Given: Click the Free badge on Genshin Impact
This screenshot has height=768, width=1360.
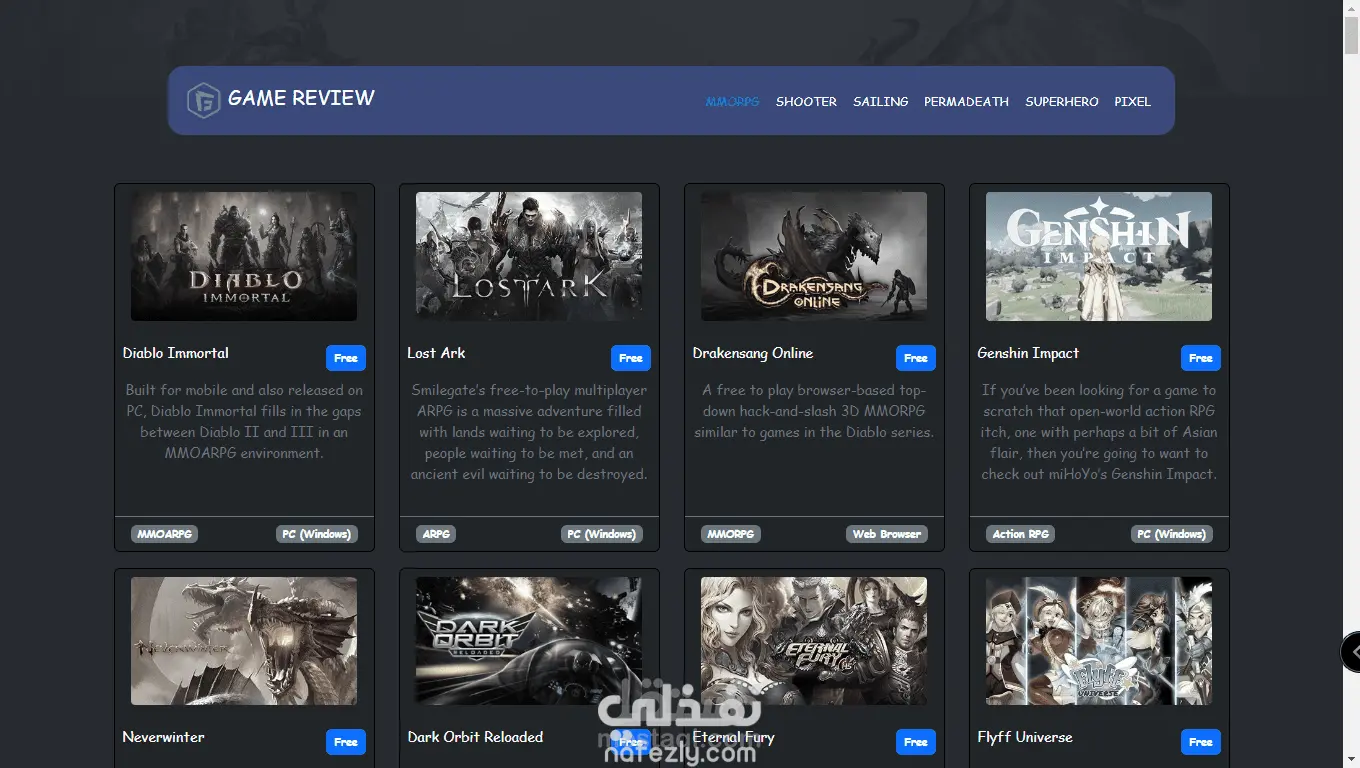Looking at the screenshot, I should pos(1201,358).
